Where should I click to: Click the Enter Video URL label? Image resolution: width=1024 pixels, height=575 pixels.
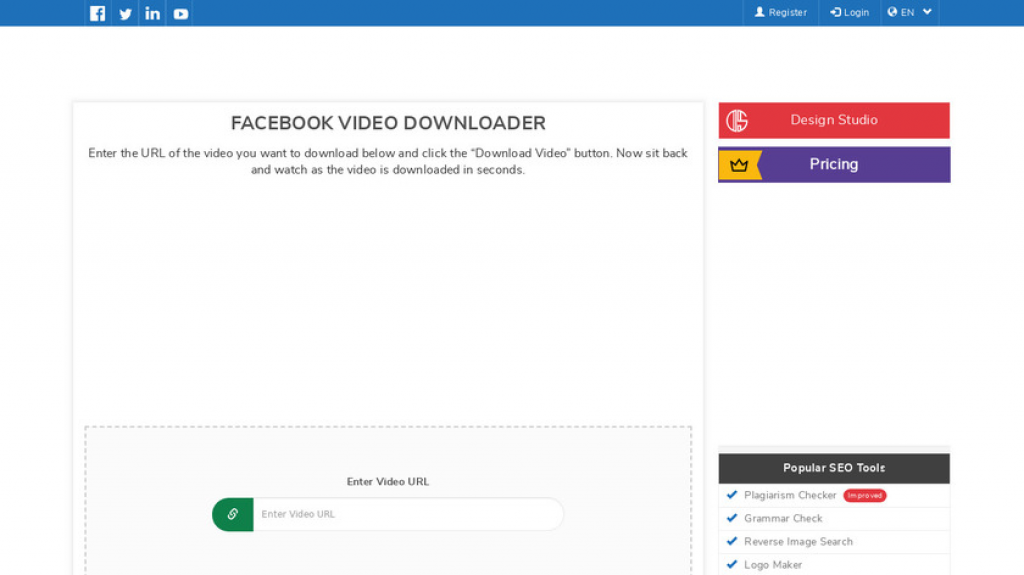click(x=388, y=482)
